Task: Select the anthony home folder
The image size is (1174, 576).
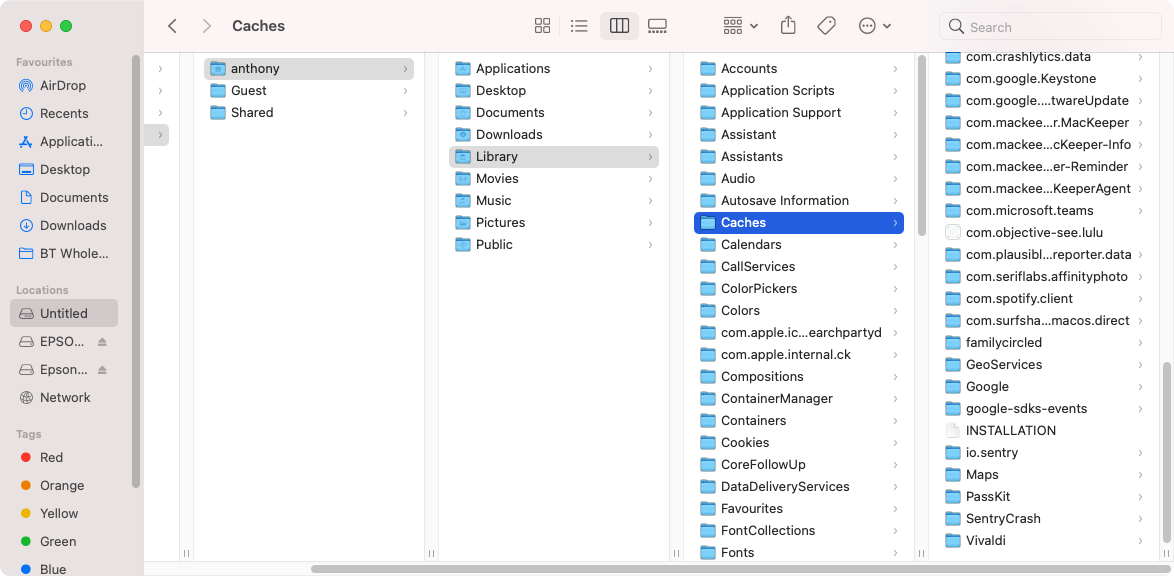Action: 308,68
